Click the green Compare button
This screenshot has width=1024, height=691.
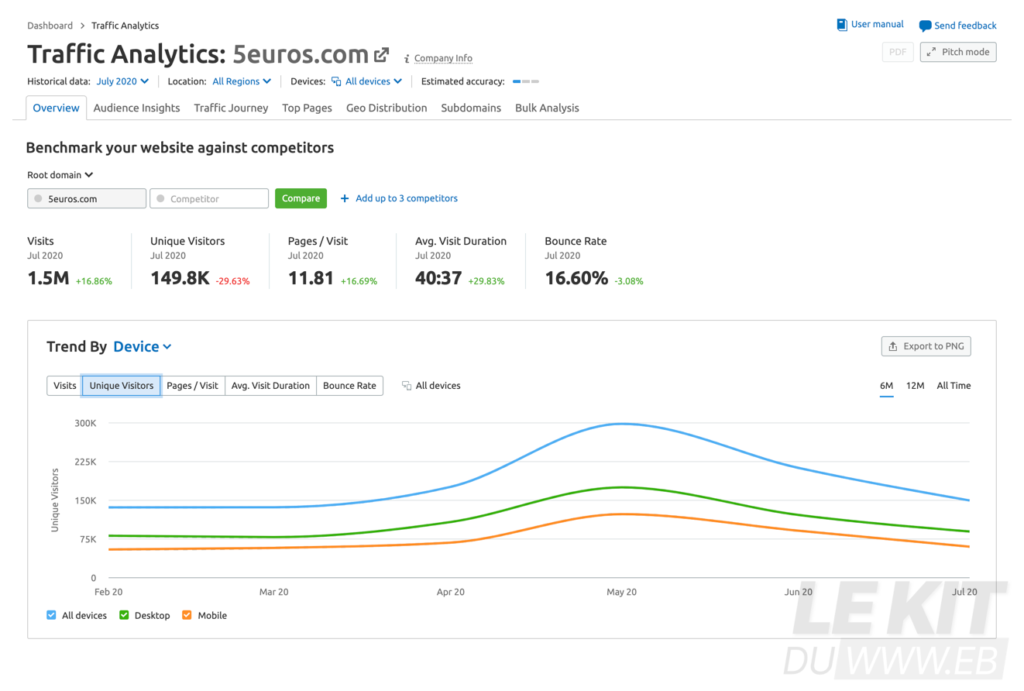click(x=301, y=199)
